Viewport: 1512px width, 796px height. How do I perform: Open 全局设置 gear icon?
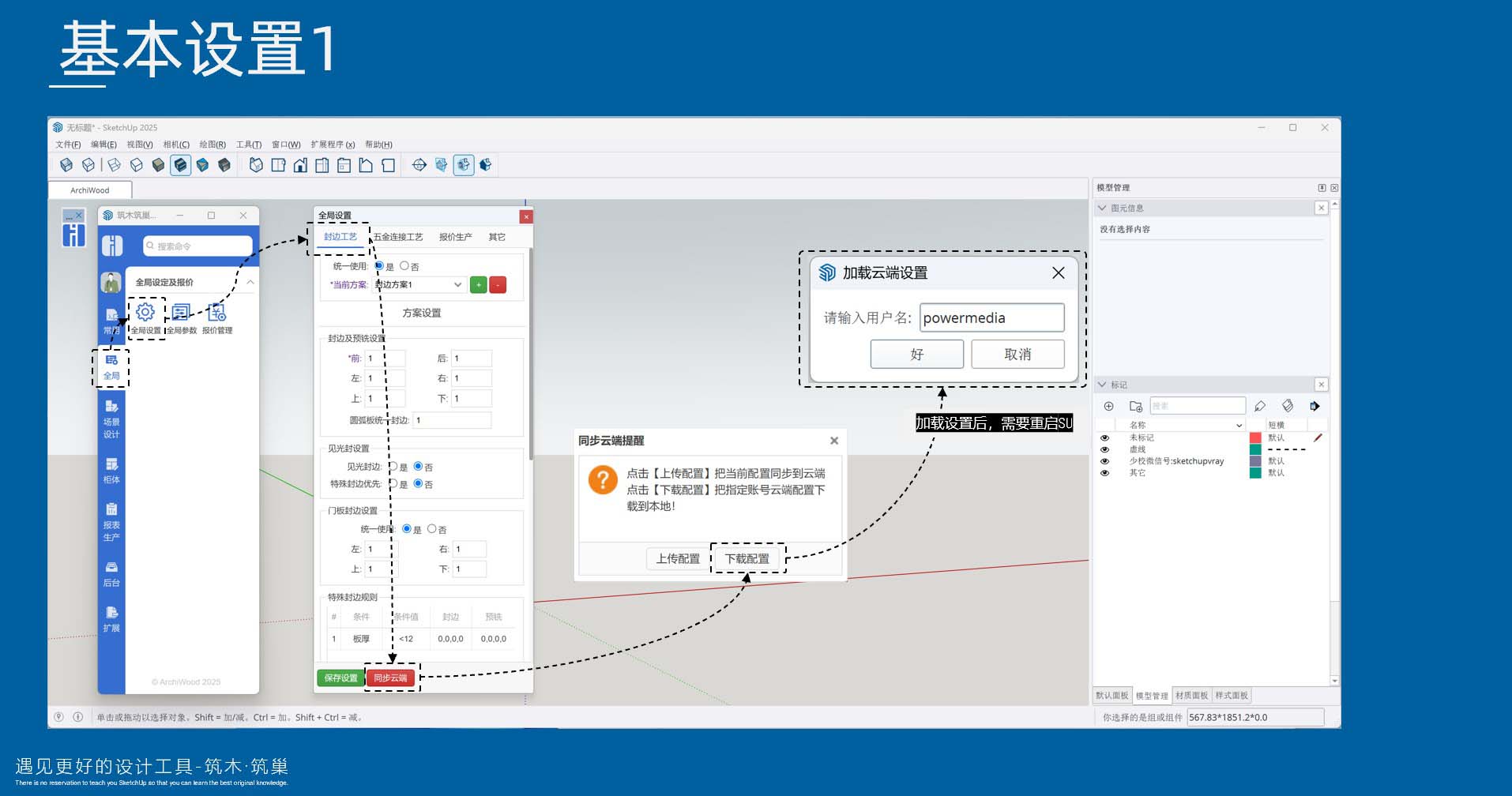pos(145,313)
